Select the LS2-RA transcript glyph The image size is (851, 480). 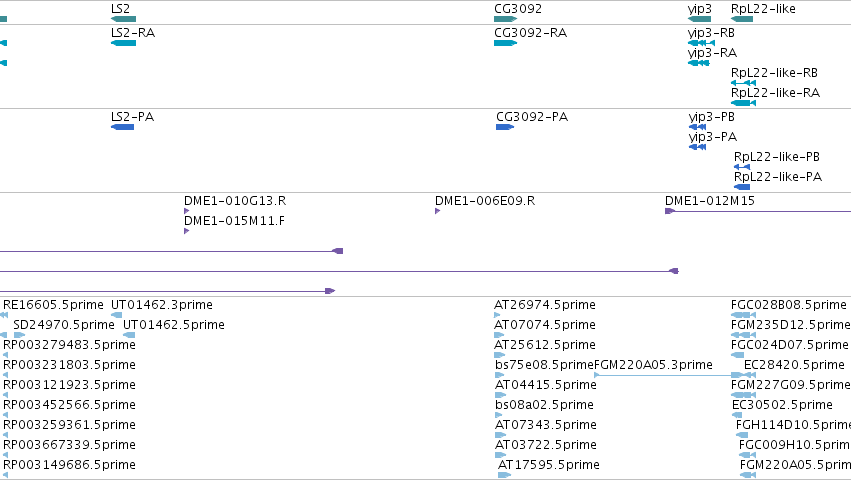[123, 43]
